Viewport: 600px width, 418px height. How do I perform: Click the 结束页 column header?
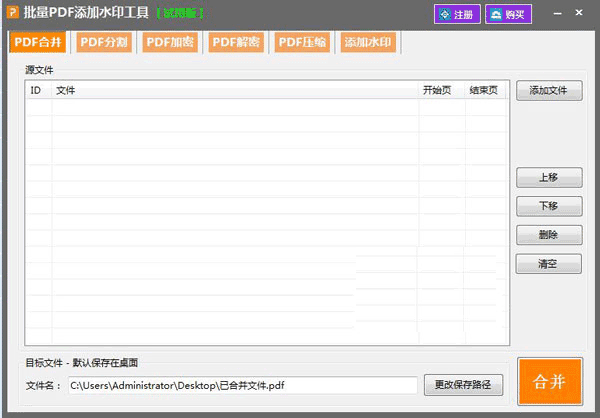tap(486, 91)
